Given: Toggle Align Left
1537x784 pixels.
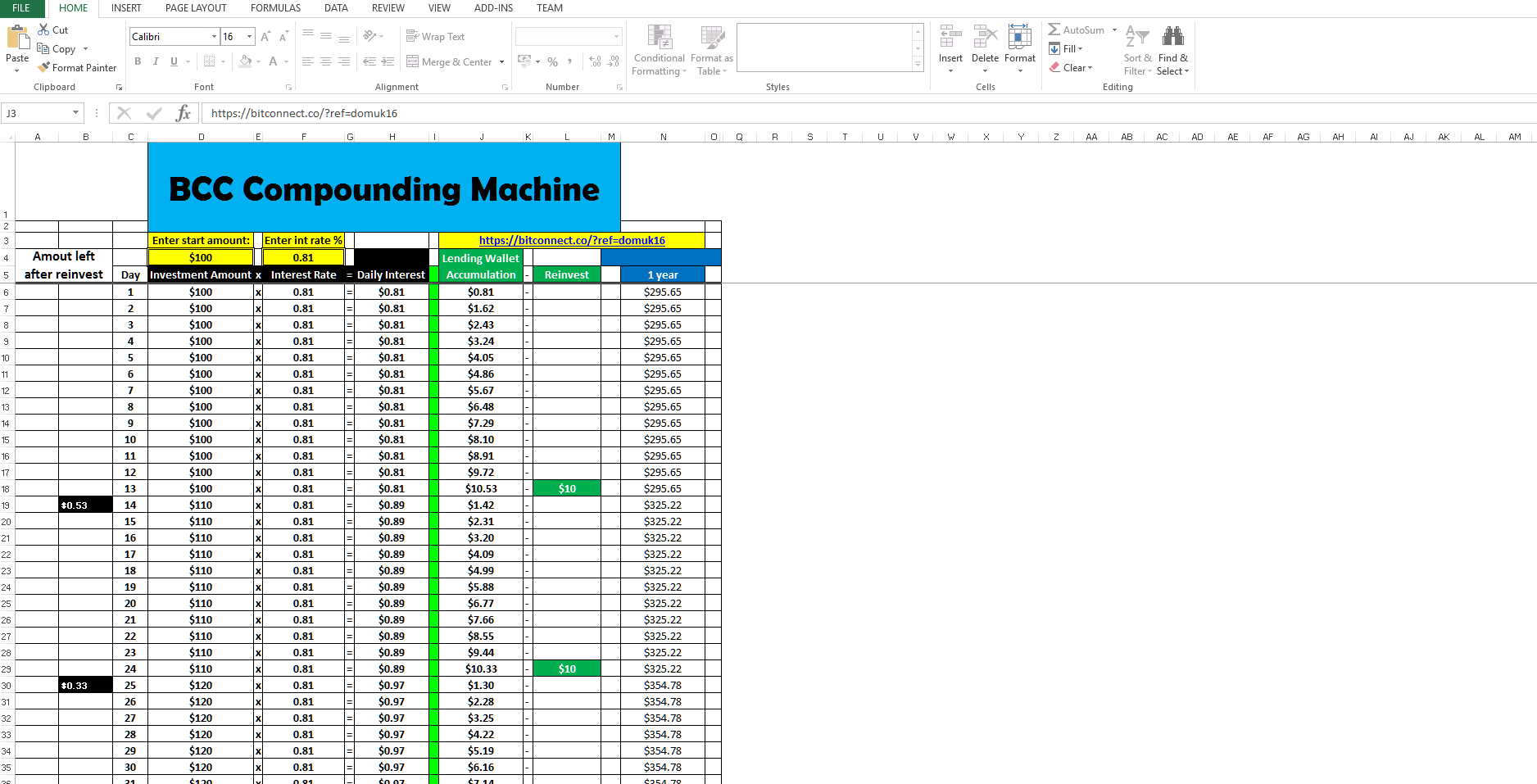Looking at the screenshot, I should [308, 61].
